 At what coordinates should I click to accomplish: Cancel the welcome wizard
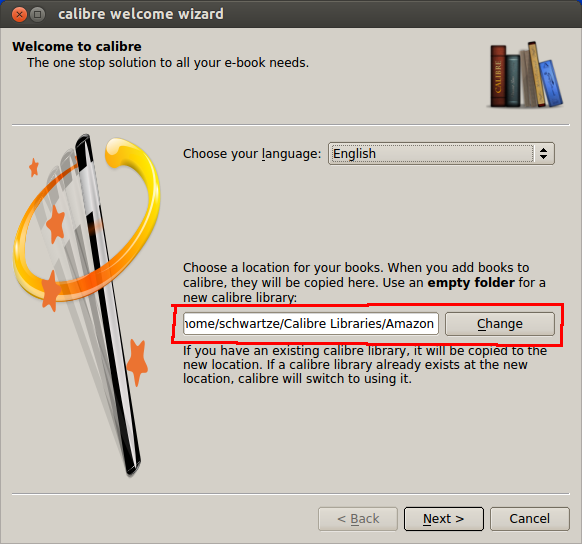pyautogui.click(x=530, y=519)
